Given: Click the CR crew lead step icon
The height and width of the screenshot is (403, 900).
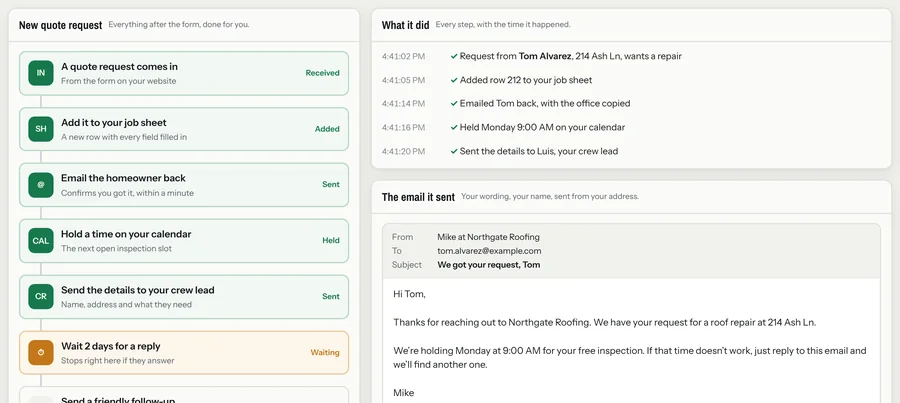Looking at the screenshot, I should pyautogui.click(x=41, y=297).
